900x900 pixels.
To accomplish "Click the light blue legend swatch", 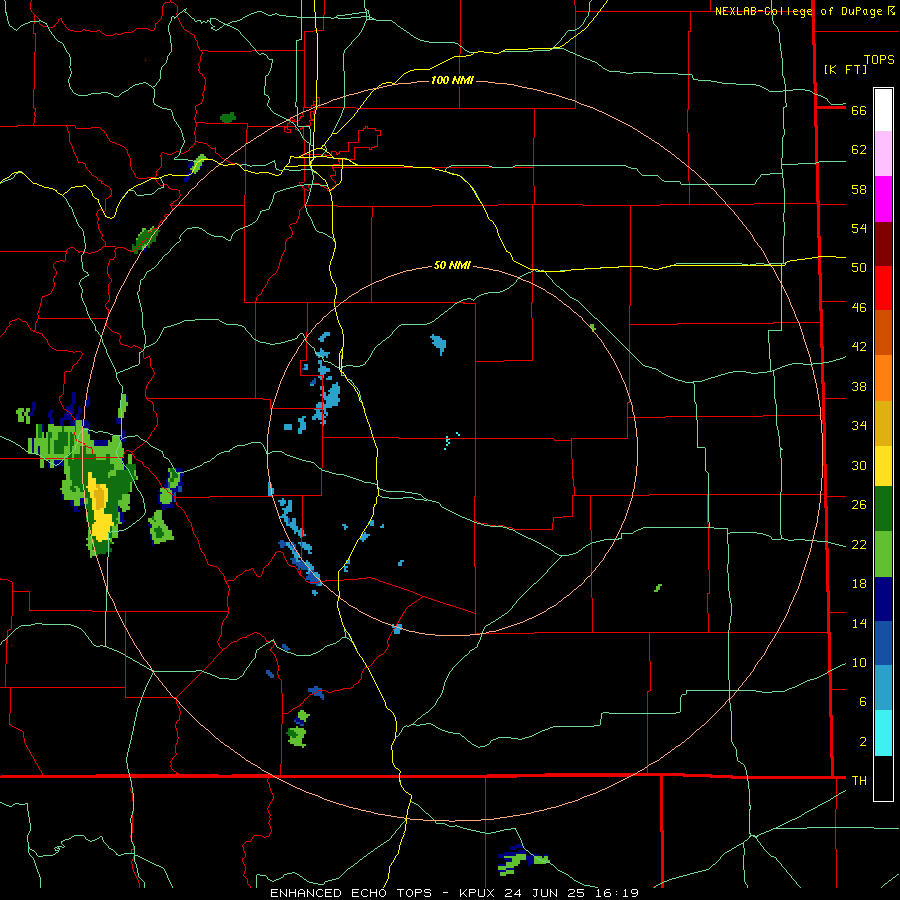I will pos(883,688).
